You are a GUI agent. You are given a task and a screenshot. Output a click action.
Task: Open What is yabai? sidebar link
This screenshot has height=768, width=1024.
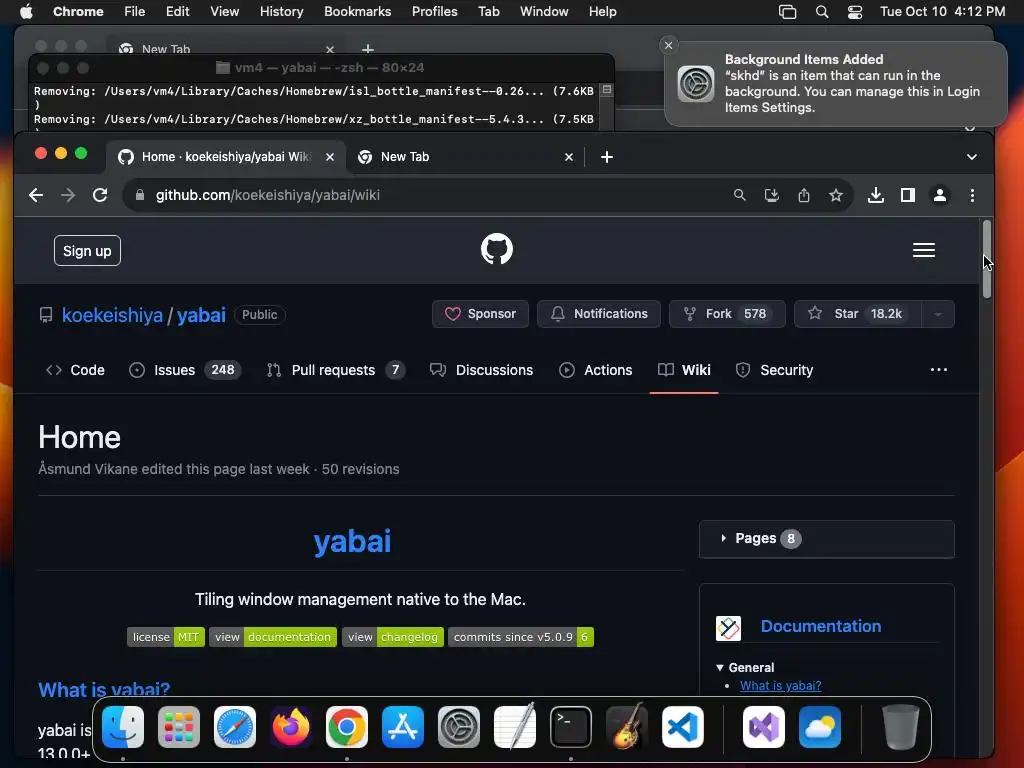[x=780, y=686]
